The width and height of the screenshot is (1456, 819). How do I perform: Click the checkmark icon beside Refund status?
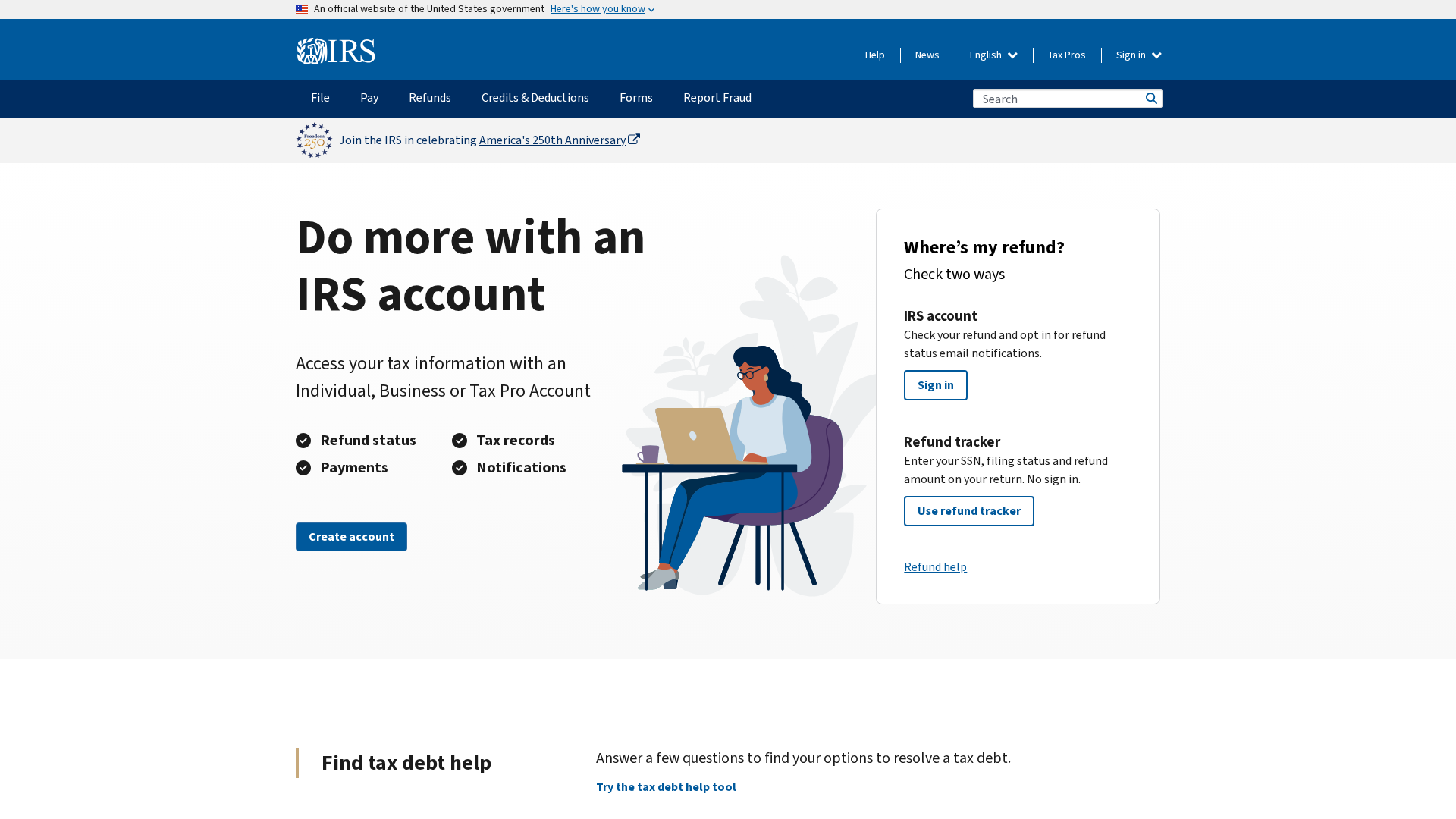point(303,441)
